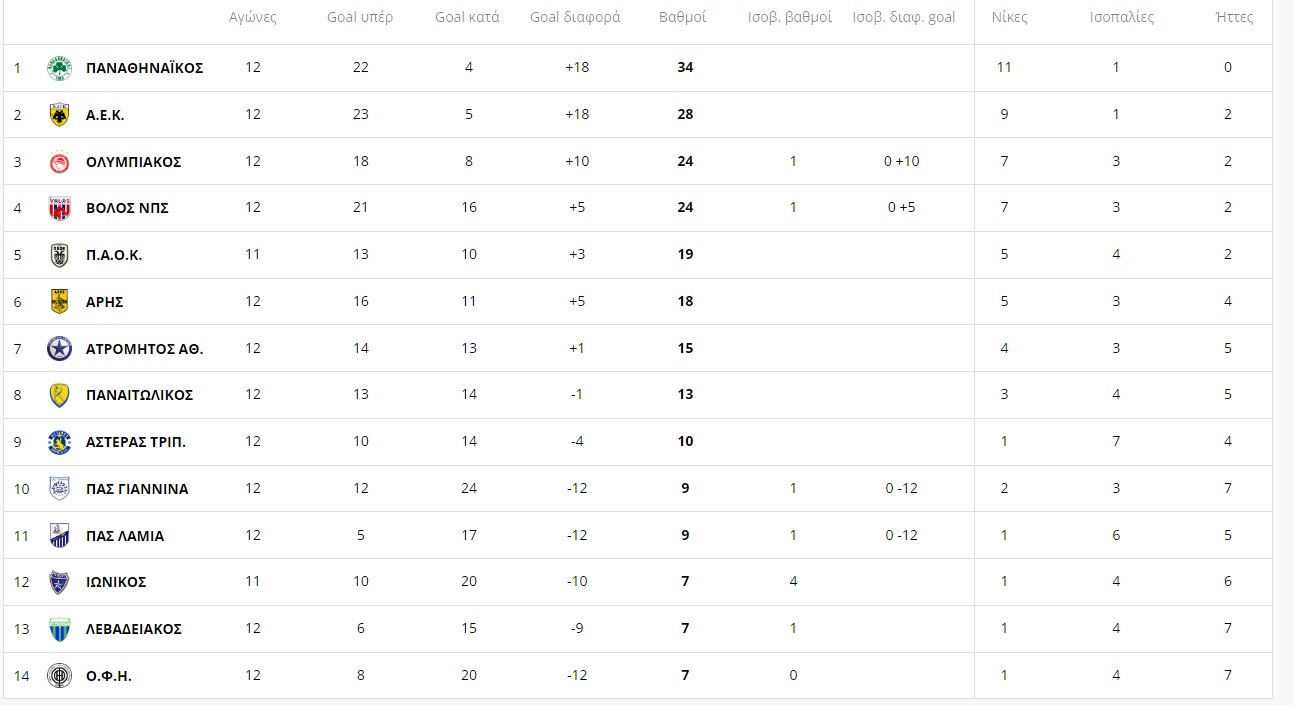Screen dimensions: 1294x705
Task: Click the Αγώνες column header
Action: [x=253, y=17]
